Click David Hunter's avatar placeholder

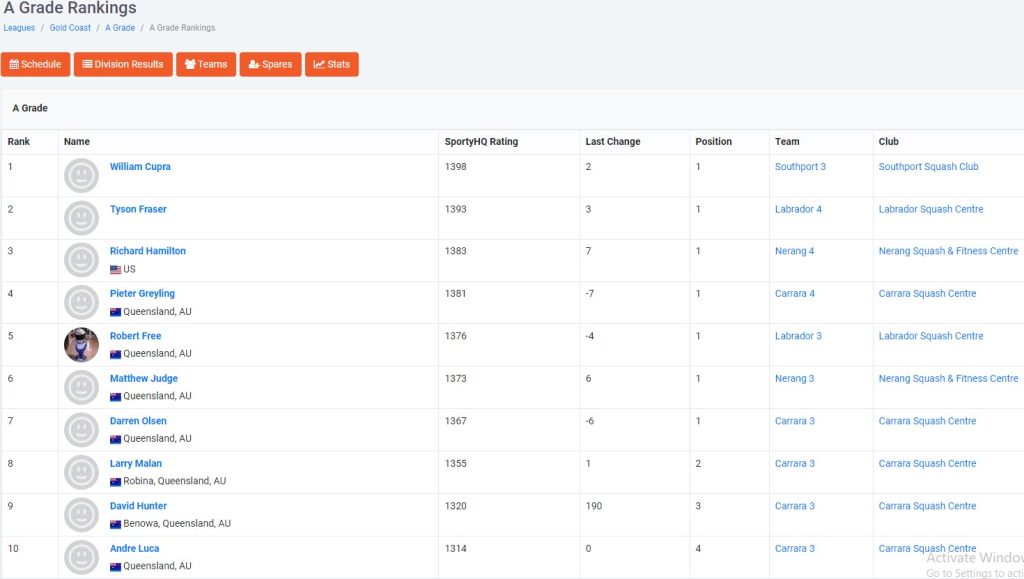point(82,514)
